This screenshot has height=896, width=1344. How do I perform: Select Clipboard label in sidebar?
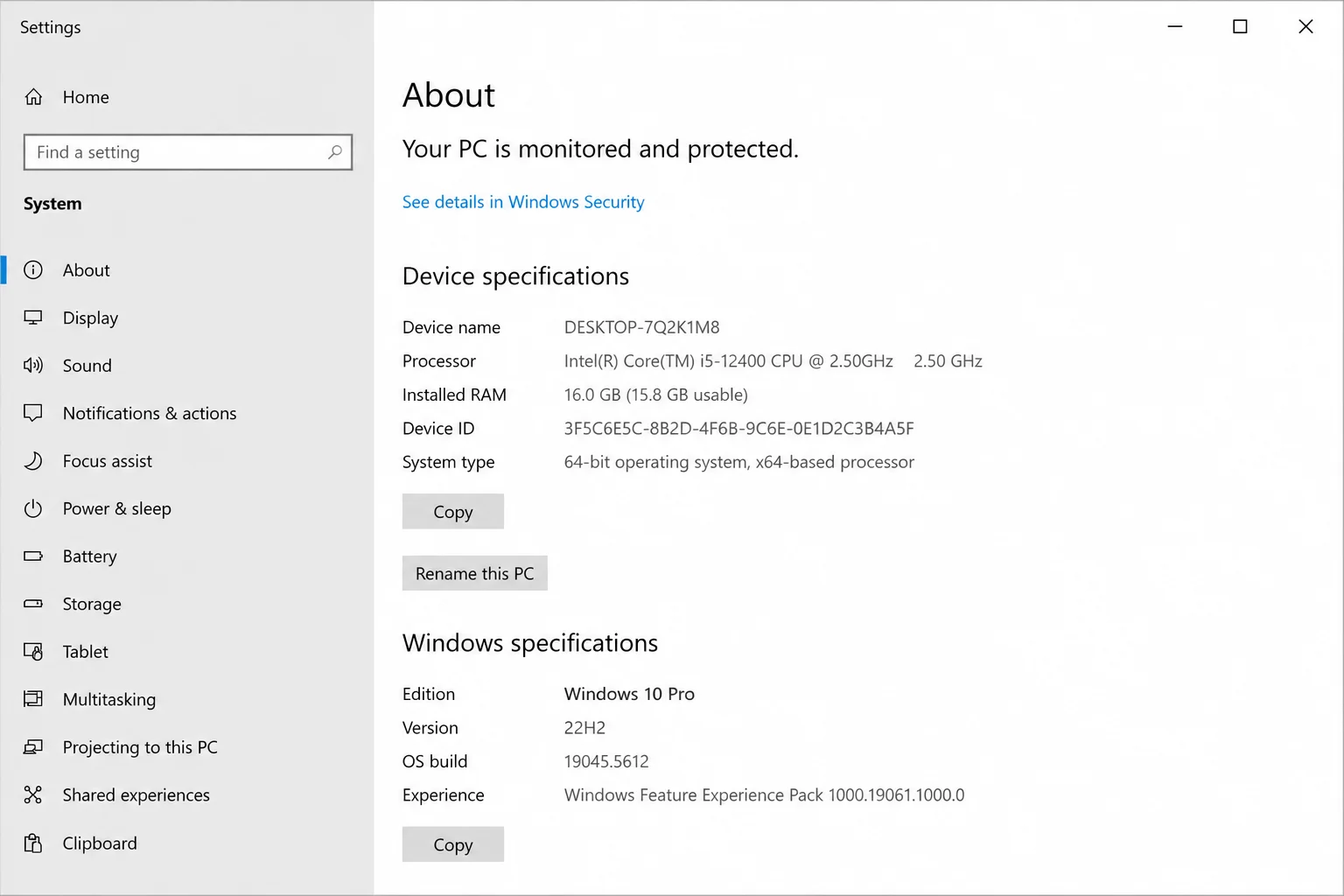(100, 843)
